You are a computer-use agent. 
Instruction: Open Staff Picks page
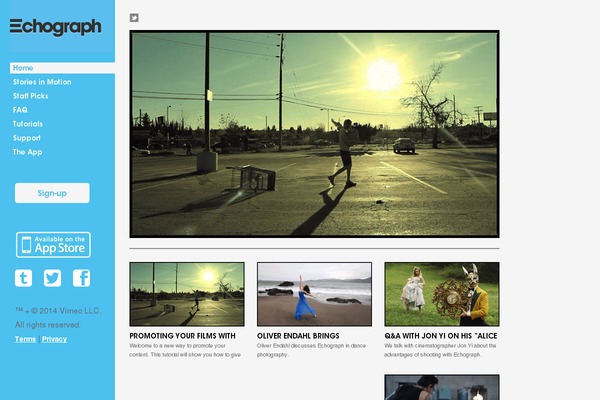tap(31, 96)
